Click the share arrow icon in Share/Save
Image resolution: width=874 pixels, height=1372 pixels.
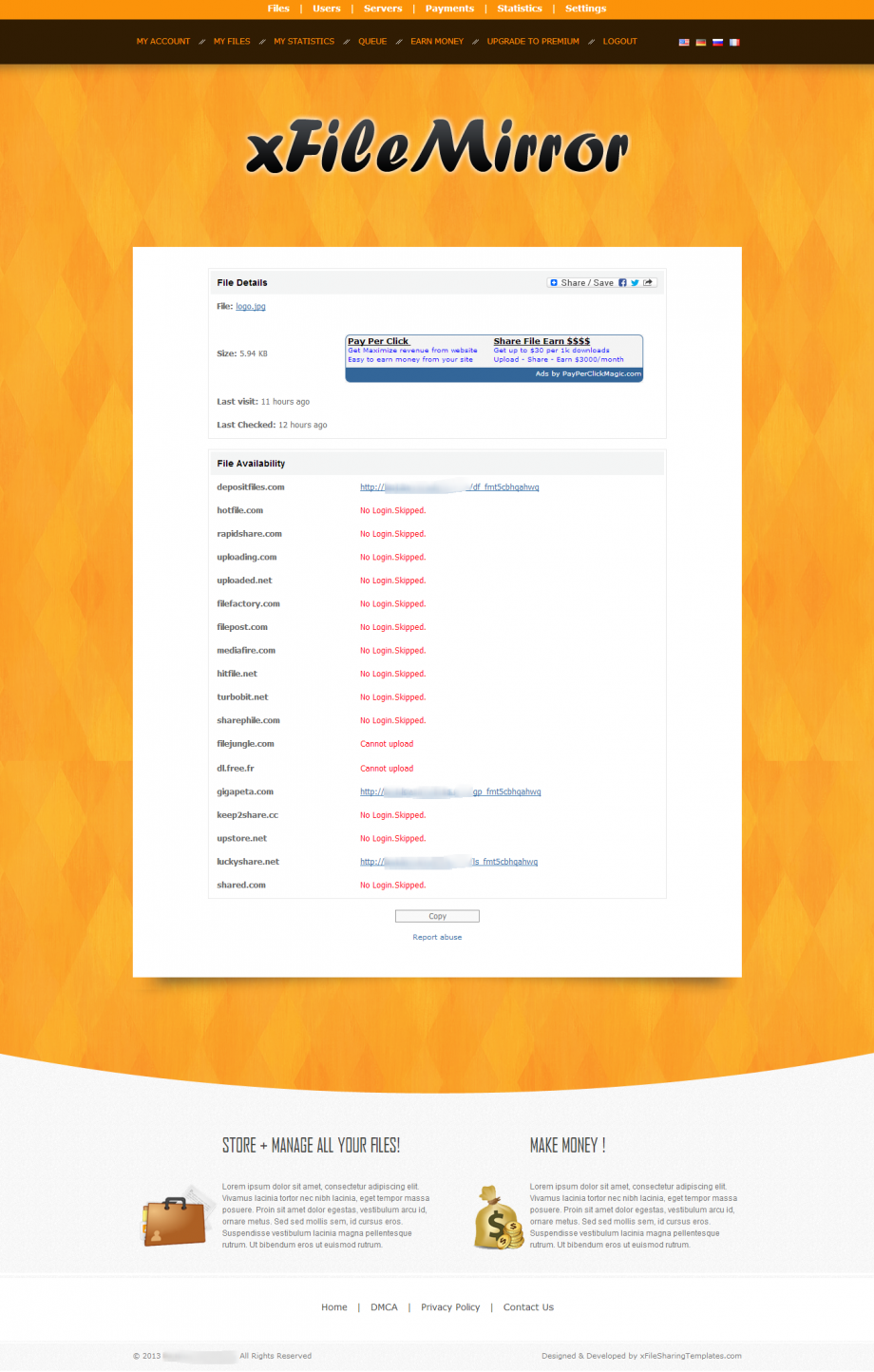tap(648, 283)
